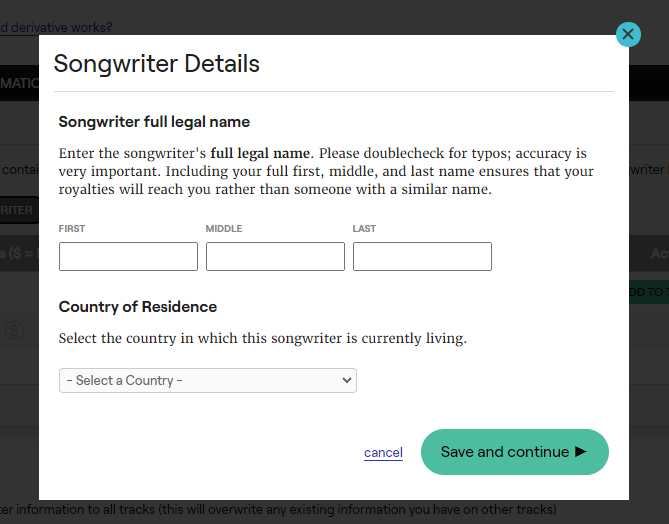669x524 pixels.
Task: Open the derivative works link behind dialog
Action: point(56,27)
